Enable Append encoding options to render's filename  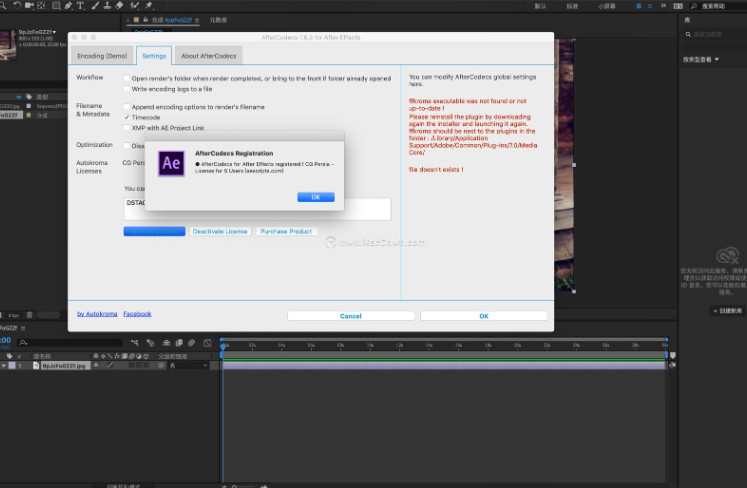[126, 107]
